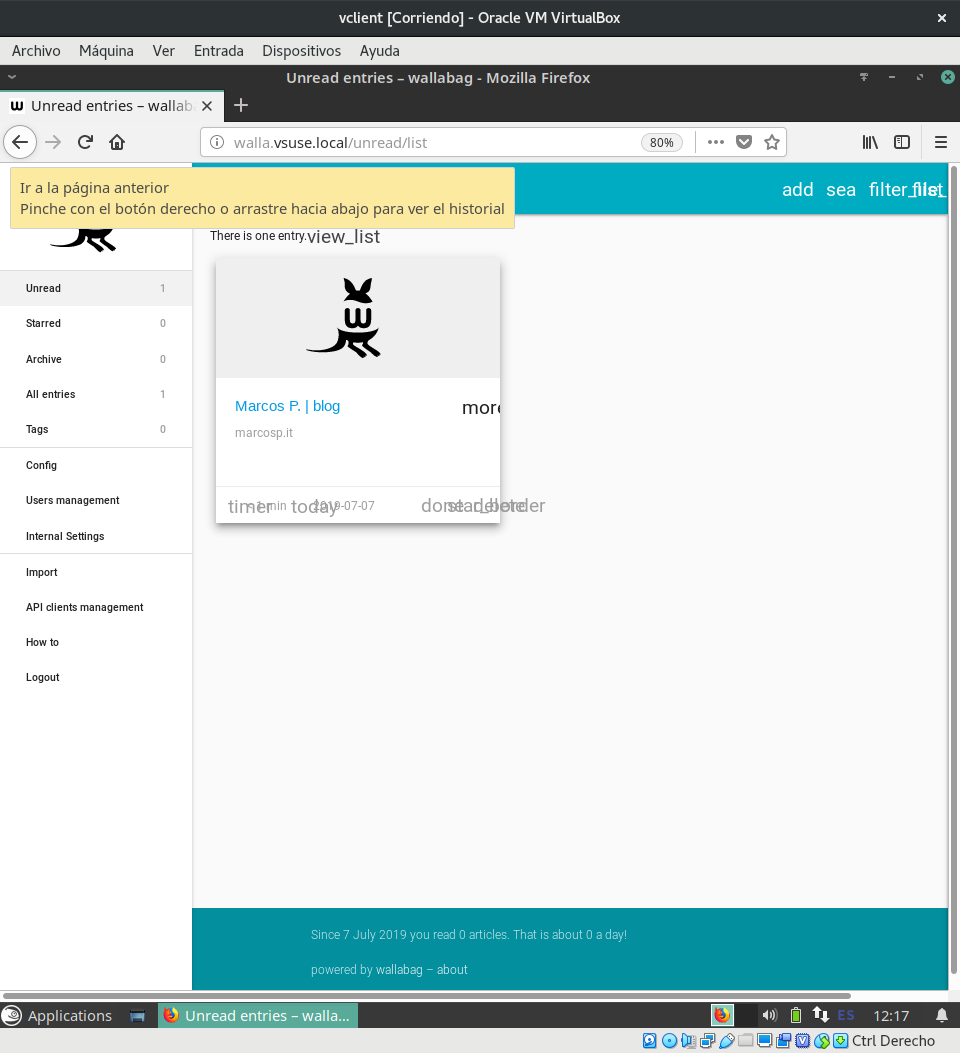Click the VirtualBox USB devices icon

[x=726, y=1041]
